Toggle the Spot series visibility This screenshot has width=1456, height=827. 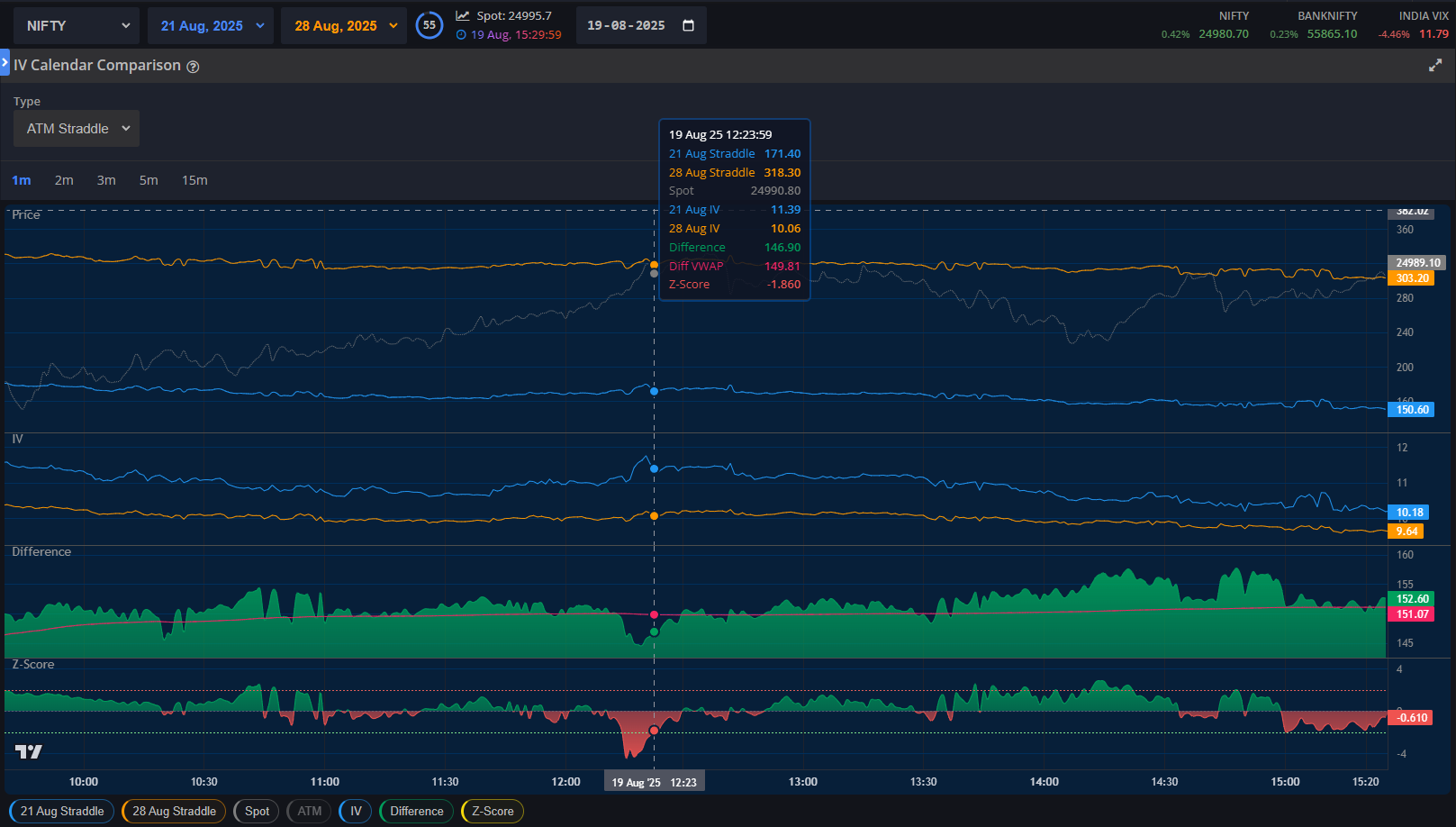257,811
